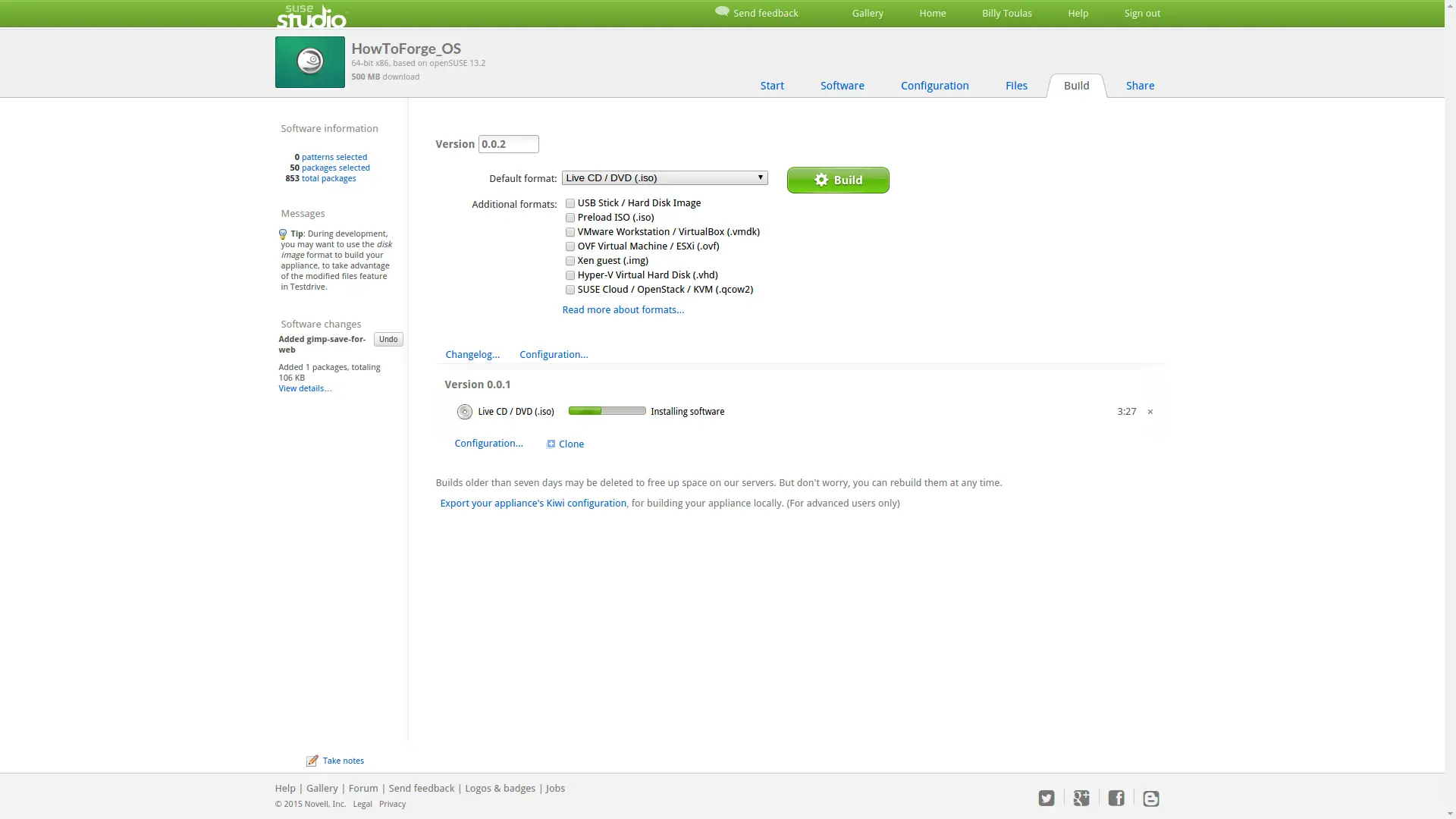Open the footer Forum link
The image size is (1456, 819).
(x=363, y=789)
